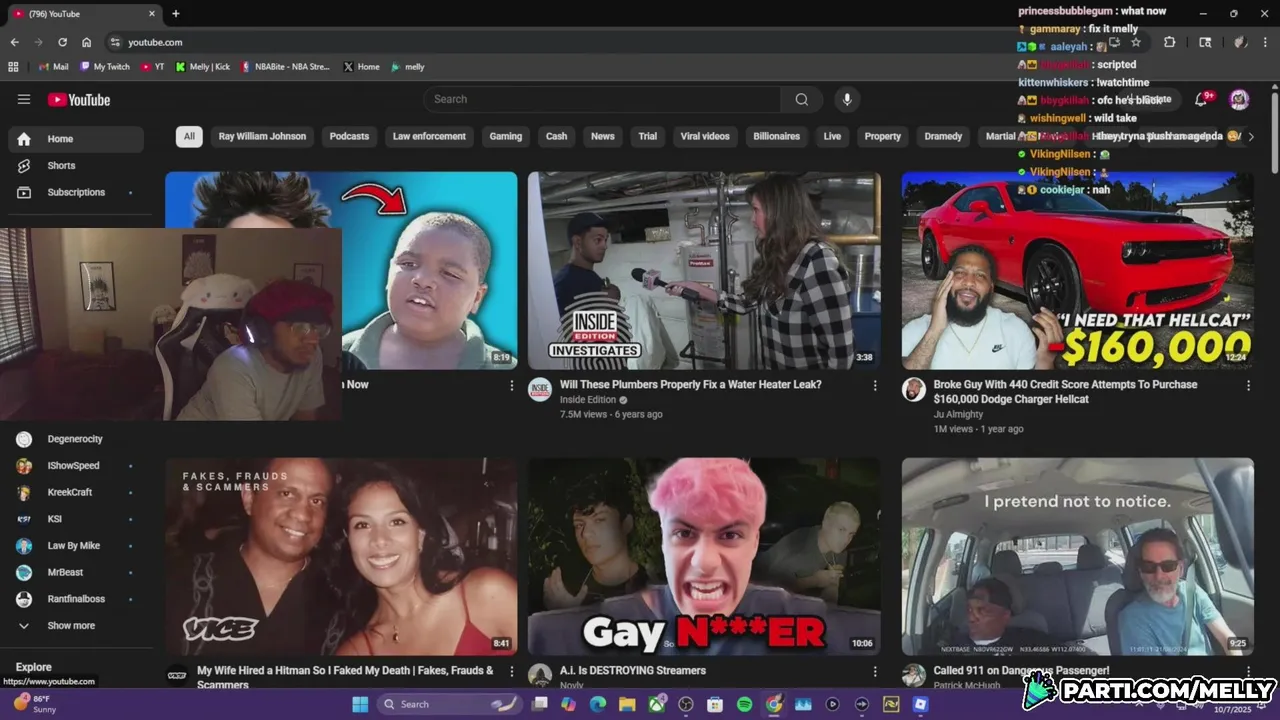Select the Viral videos chip
Viewport: 1280px width, 720px height.
705,136
